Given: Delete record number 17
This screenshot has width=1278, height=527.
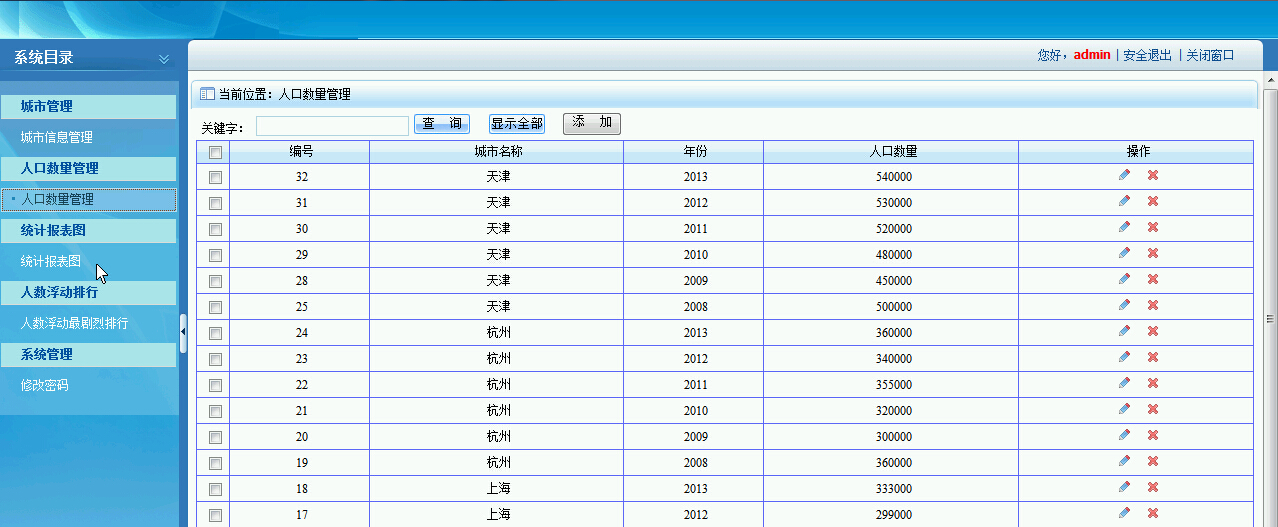Looking at the screenshot, I should pos(1152,513).
